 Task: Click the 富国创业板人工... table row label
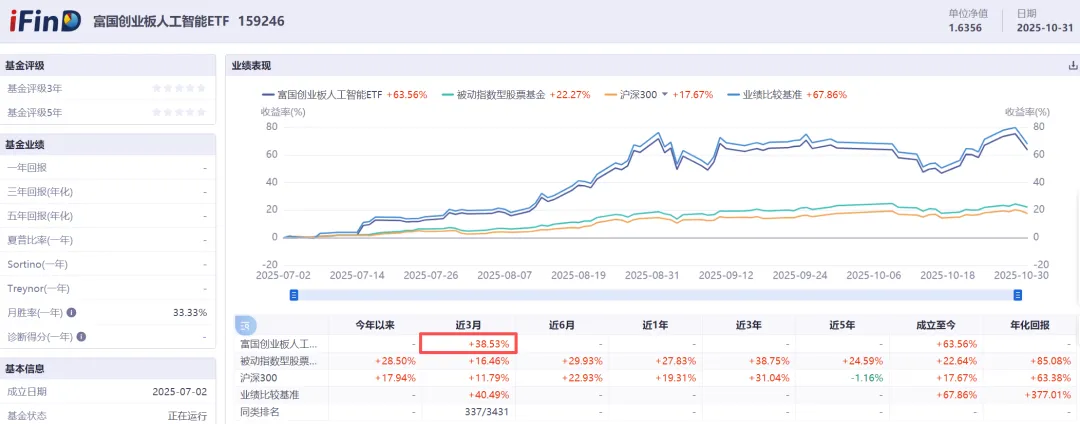279,343
